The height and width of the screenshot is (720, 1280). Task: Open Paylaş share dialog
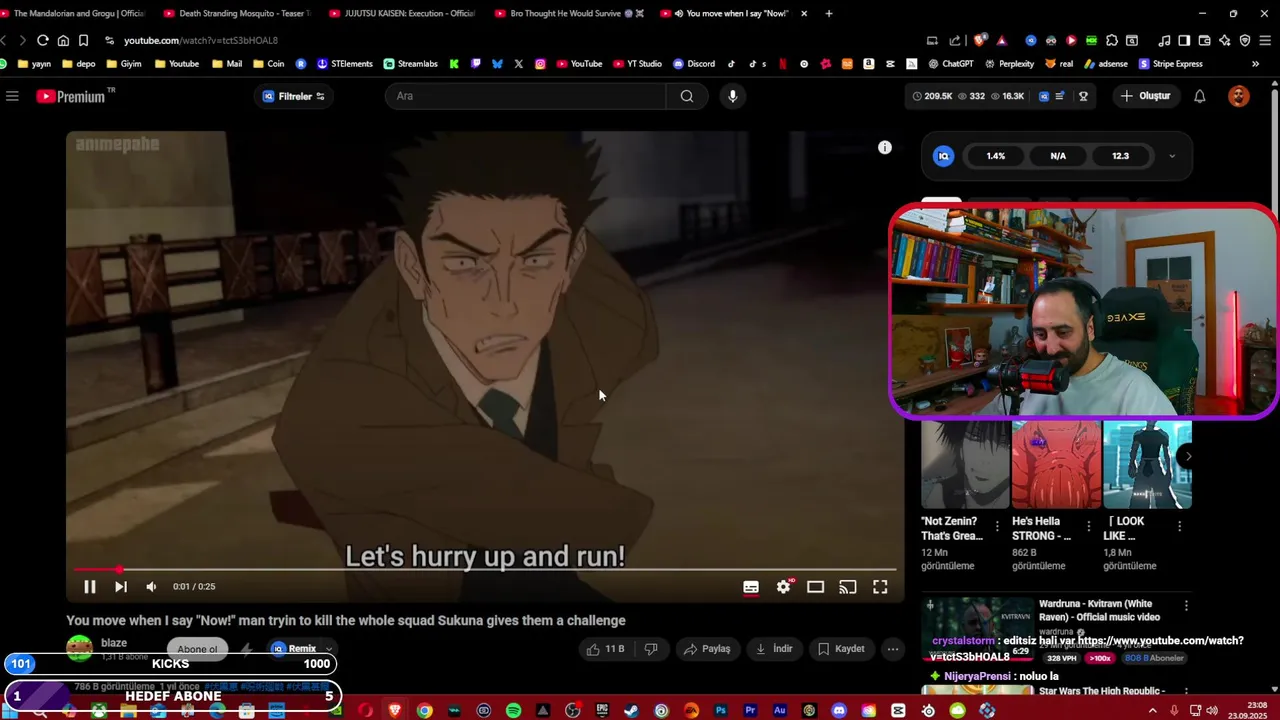click(707, 649)
